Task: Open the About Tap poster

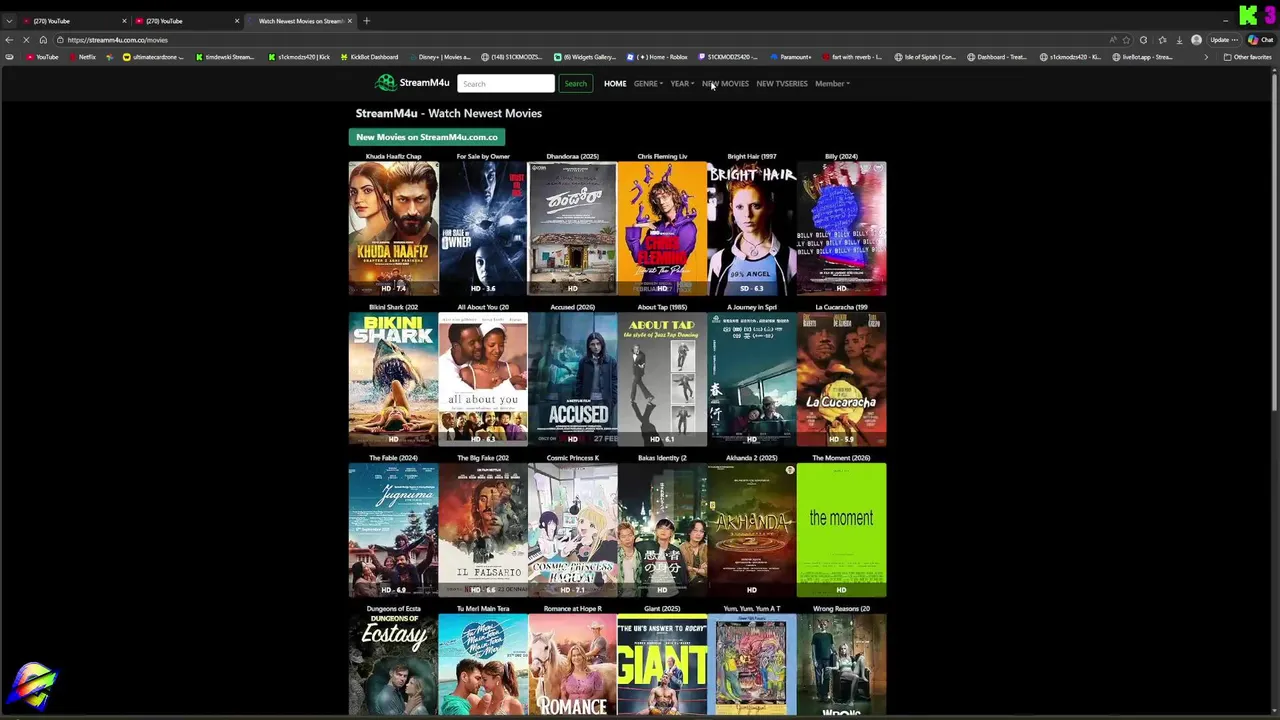Action: pyautogui.click(x=662, y=379)
